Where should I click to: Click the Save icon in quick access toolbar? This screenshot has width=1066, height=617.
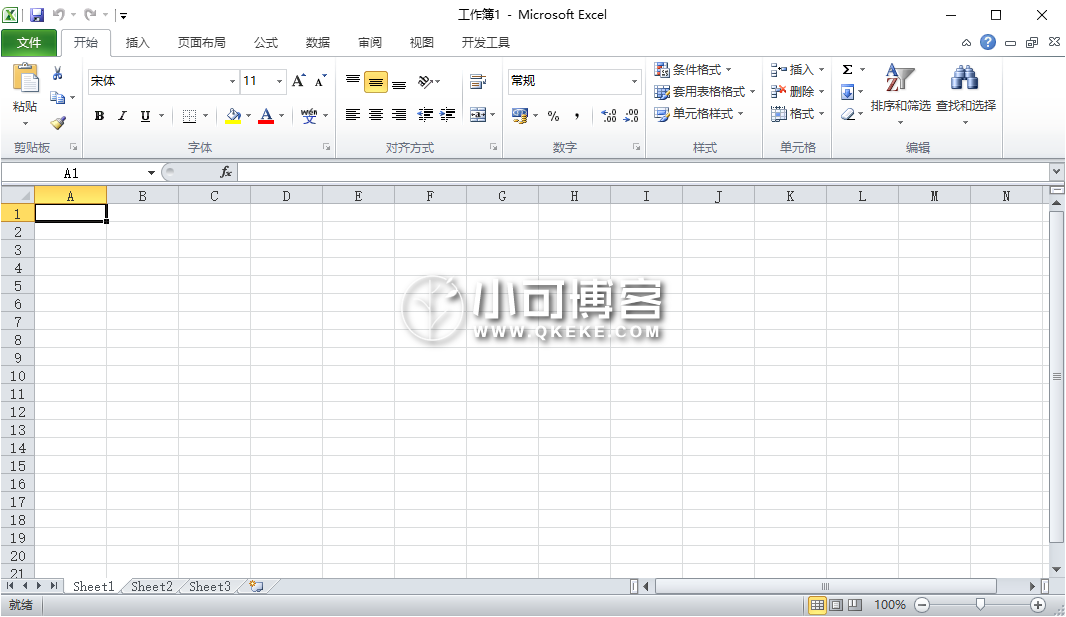click(x=37, y=14)
